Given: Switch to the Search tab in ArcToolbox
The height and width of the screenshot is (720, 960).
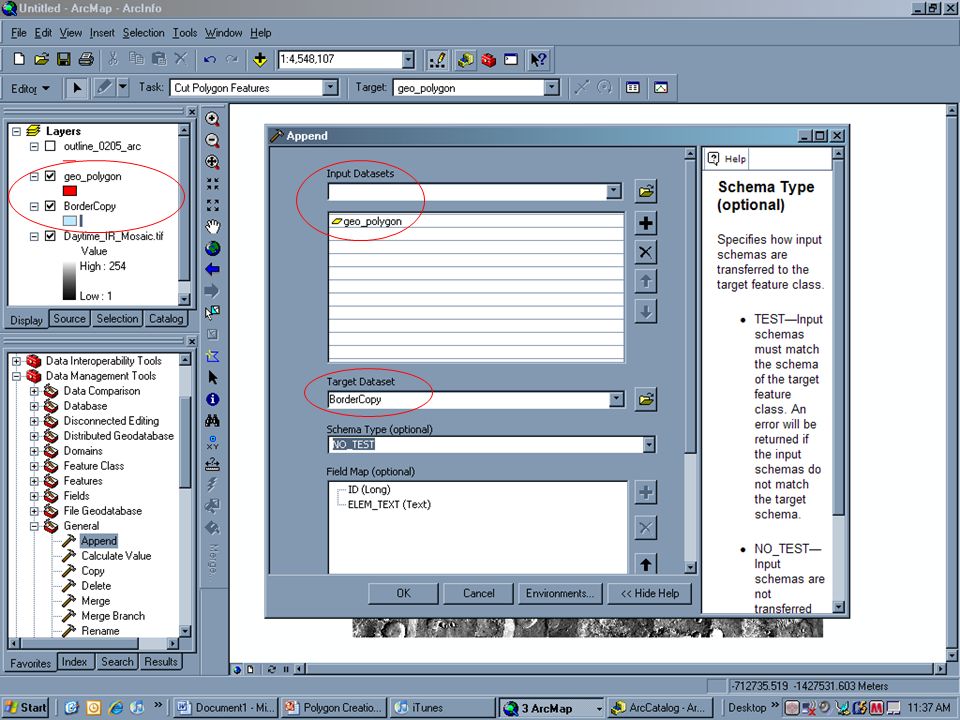Looking at the screenshot, I should (x=117, y=662).
